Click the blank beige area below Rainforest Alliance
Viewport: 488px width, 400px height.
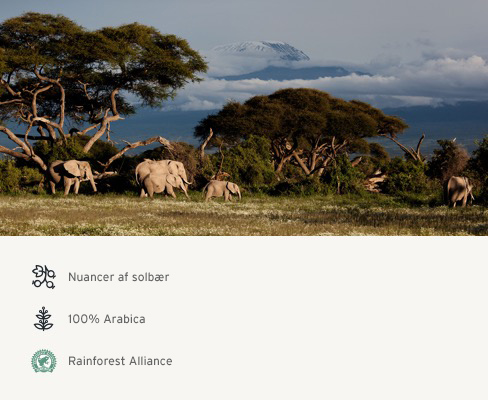pos(244,387)
